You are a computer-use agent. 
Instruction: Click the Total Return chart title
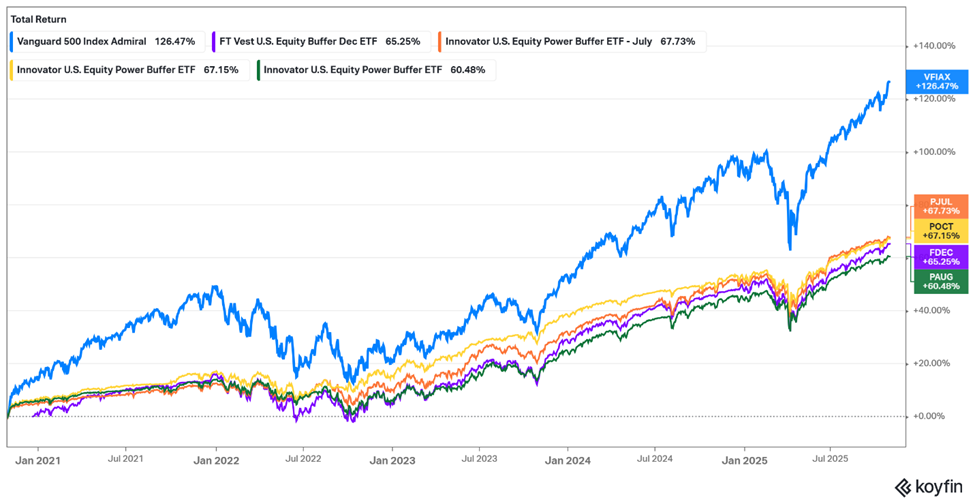coord(38,17)
